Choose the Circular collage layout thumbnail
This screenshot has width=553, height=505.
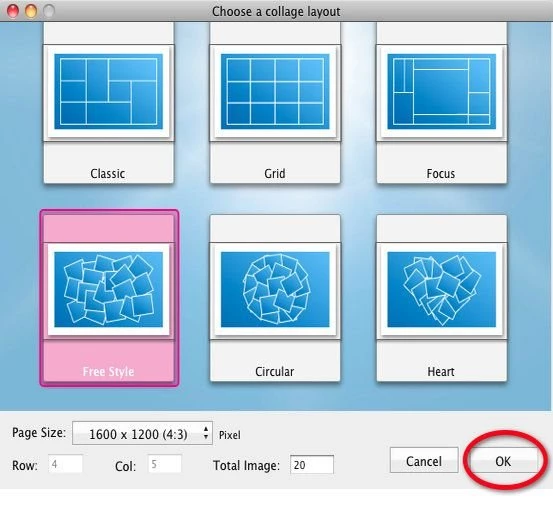pyautogui.click(x=275, y=290)
